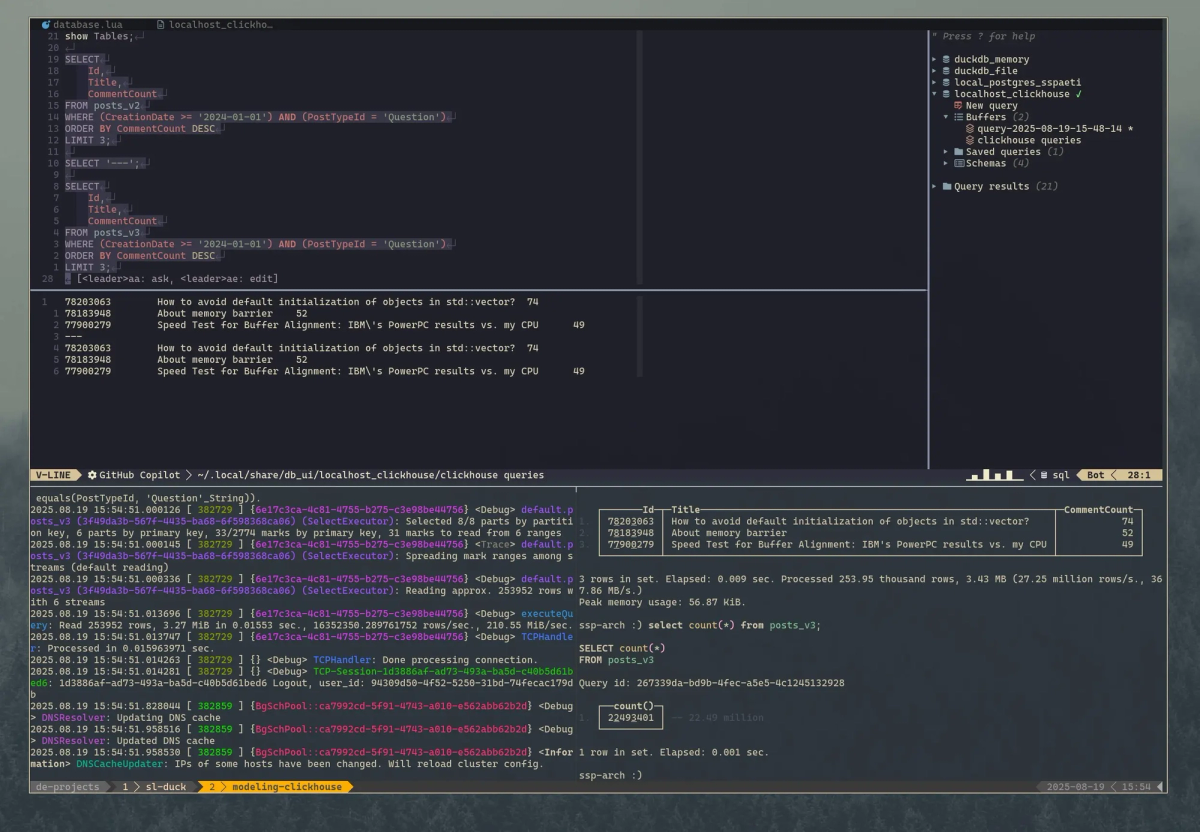Click the db_ui clickhouse queries file path

pos(370,475)
